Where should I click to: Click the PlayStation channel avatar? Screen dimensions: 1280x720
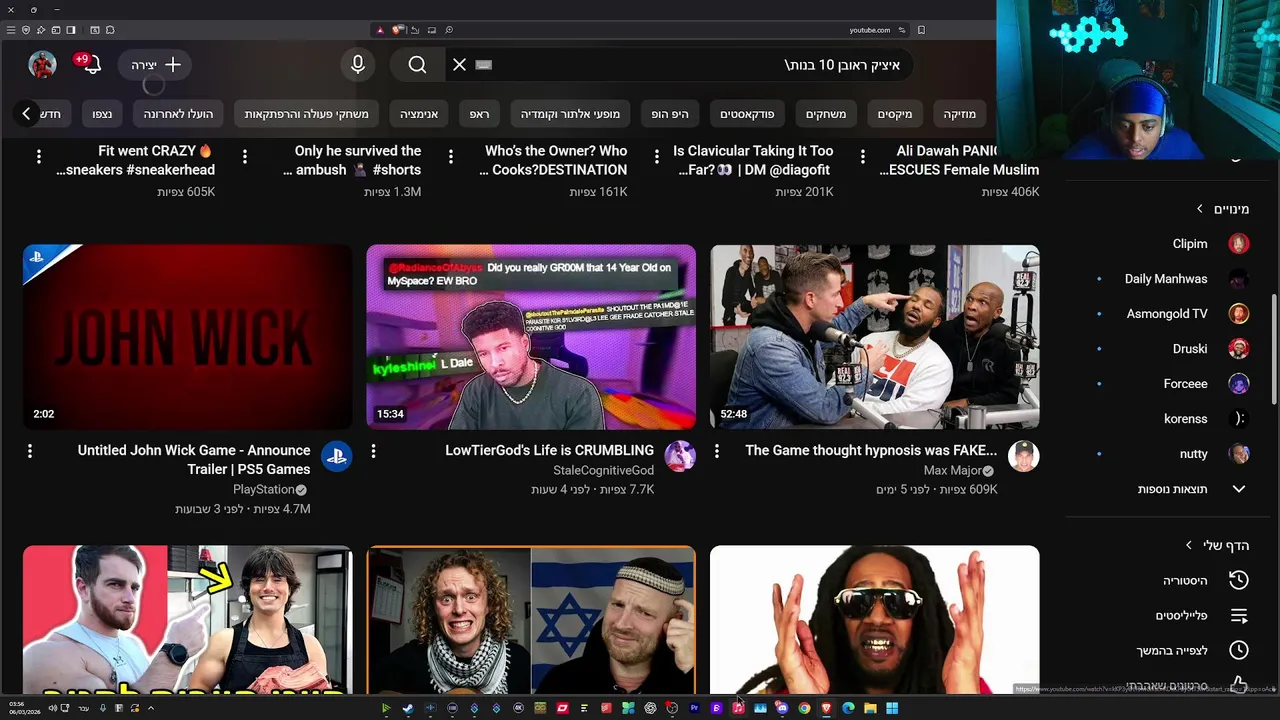click(x=337, y=456)
